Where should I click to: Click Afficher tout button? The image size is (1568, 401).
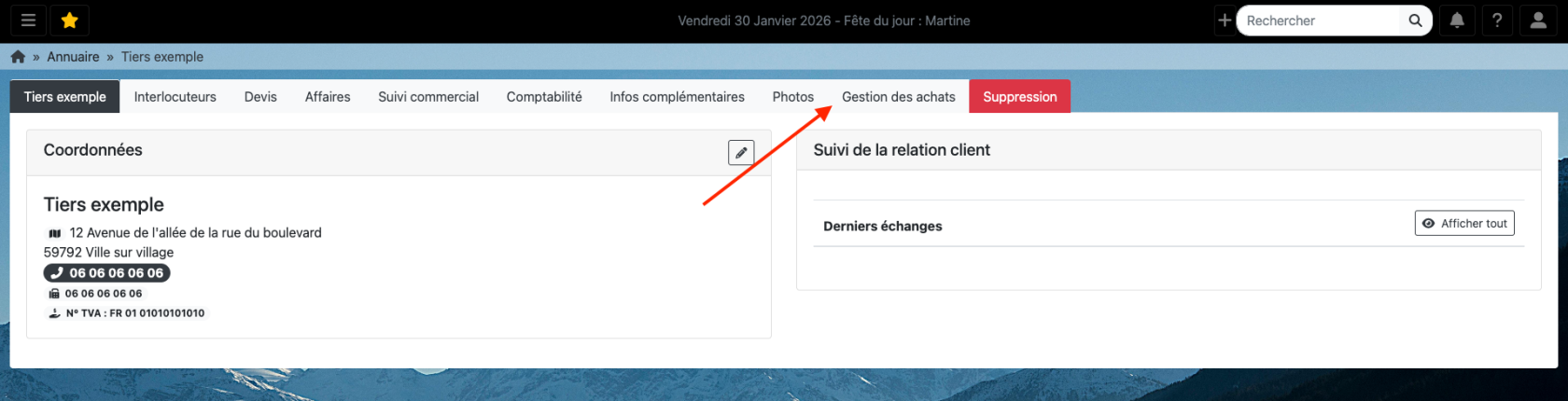pos(1464,224)
